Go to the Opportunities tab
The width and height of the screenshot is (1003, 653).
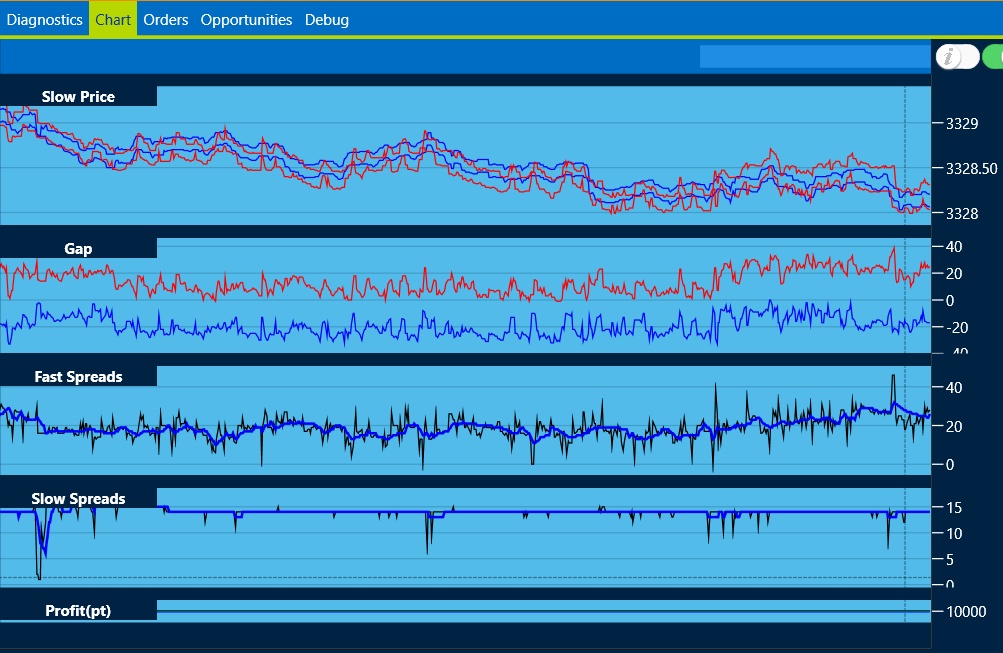click(246, 19)
